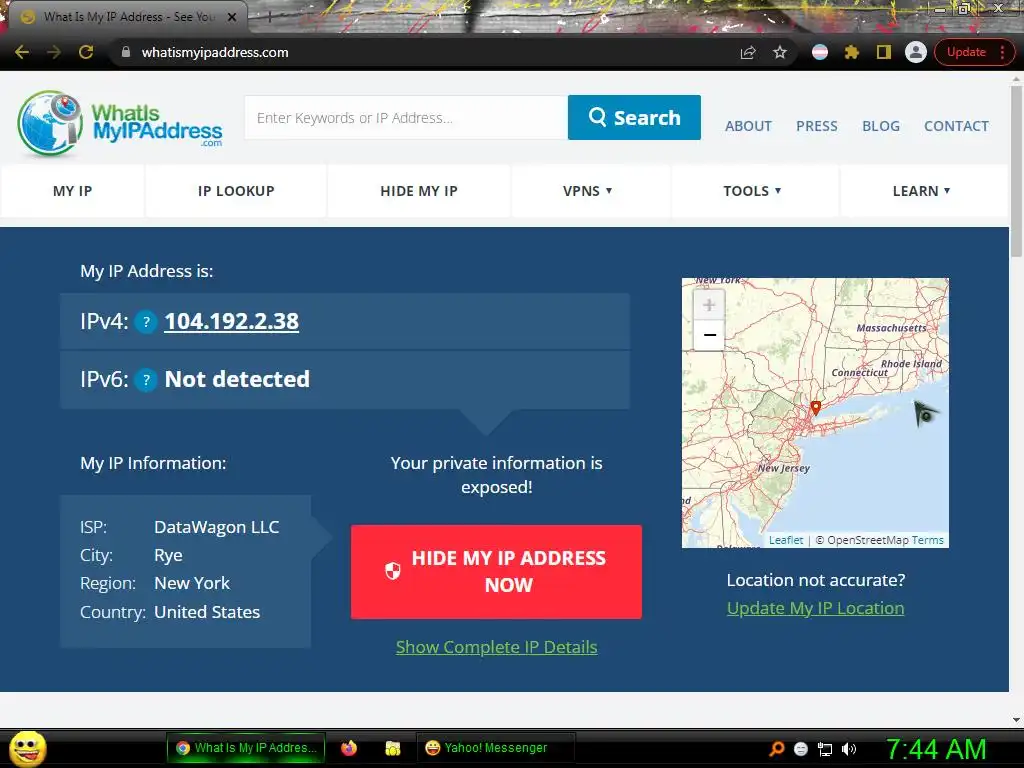Click the network tray icon
Viewport: 1024px width, 768px height.
(x=825, y=749)
